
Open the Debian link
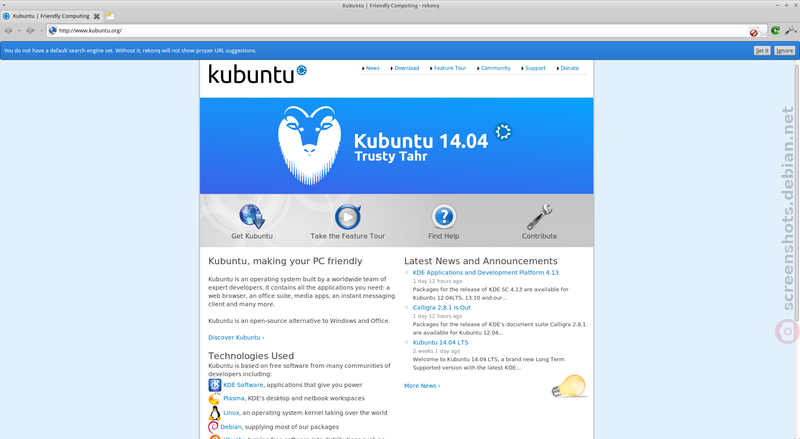coord(231,427)
